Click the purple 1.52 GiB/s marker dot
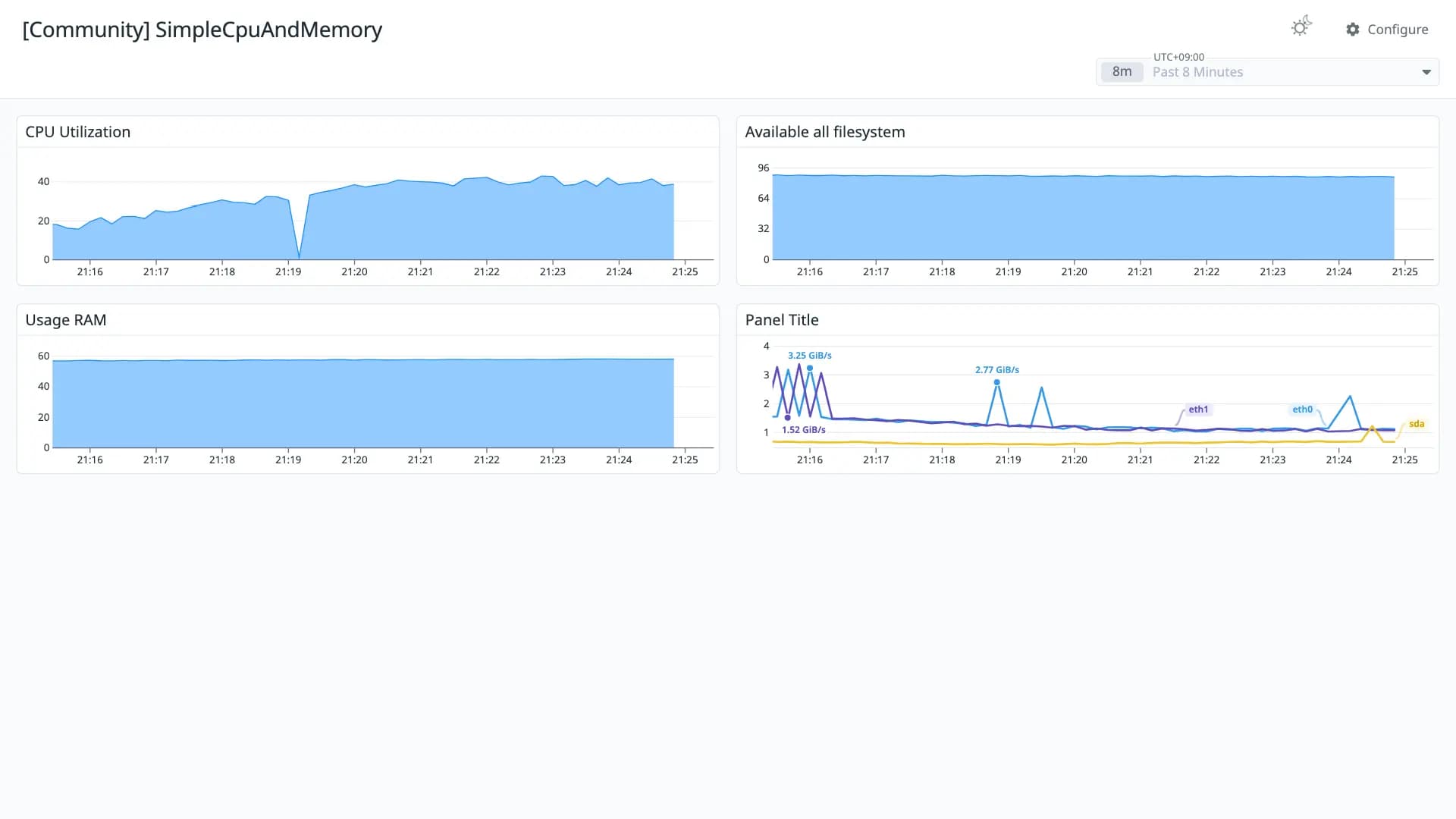The image size is (1456, 819). pos(788,418)
